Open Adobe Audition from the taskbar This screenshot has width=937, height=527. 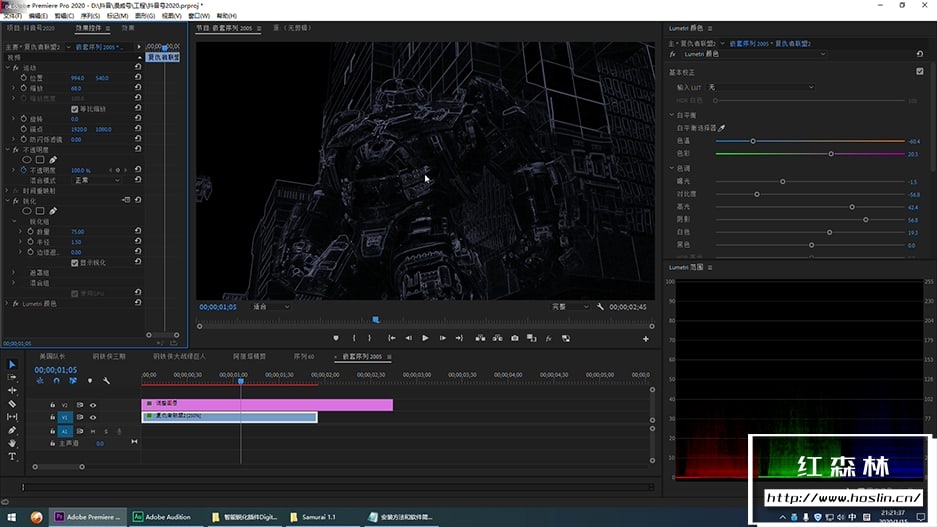click(162, 517)
